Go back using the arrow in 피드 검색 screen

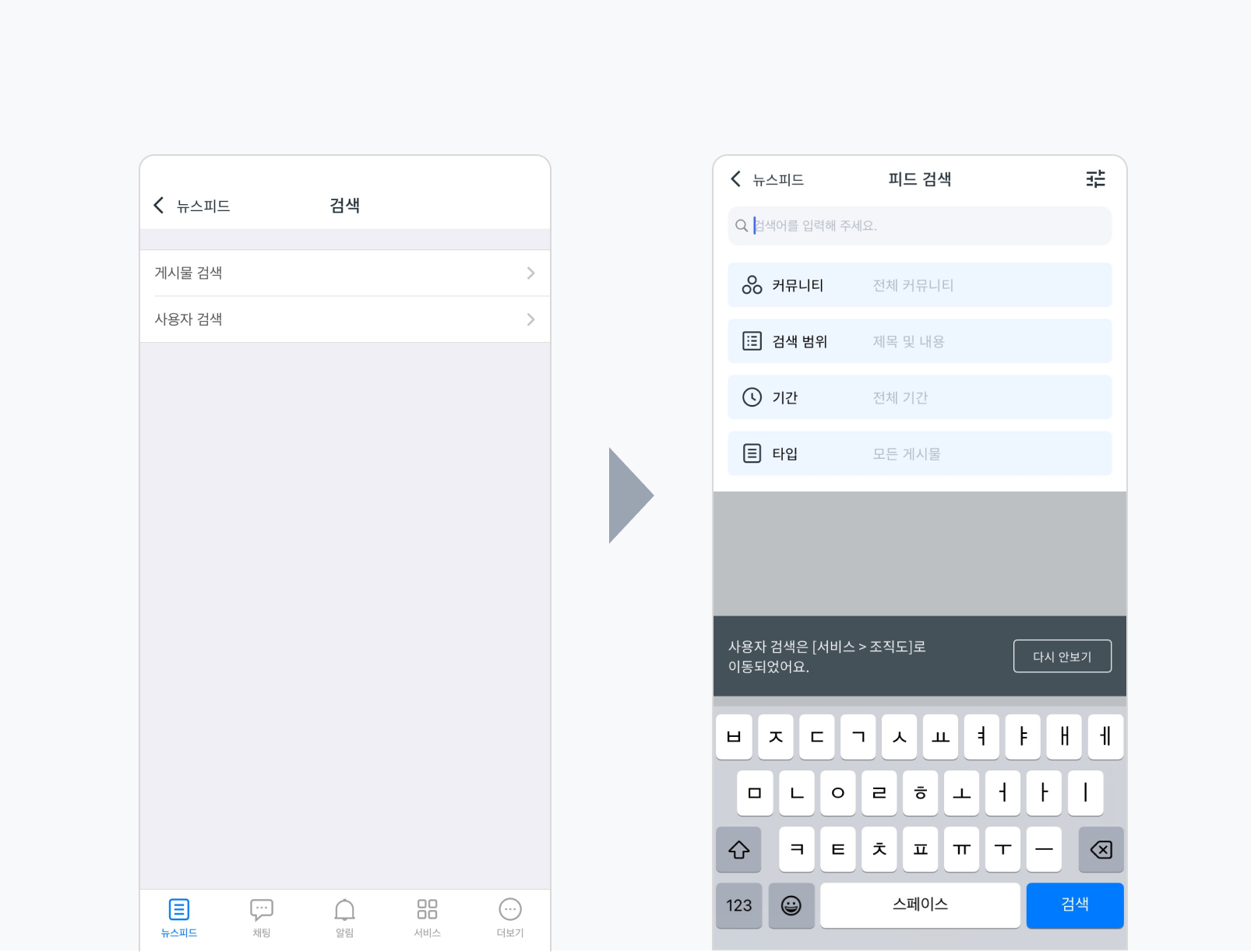coord(735,179)
